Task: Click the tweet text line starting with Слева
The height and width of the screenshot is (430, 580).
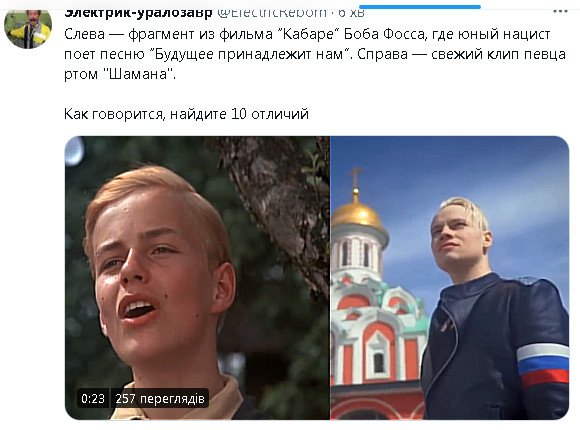Action: pyautogui.click(x=307, y=34)
